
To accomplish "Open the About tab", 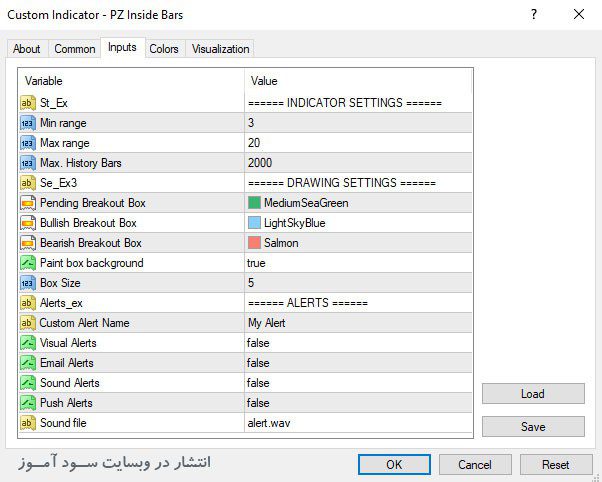I will coord(26,49).
